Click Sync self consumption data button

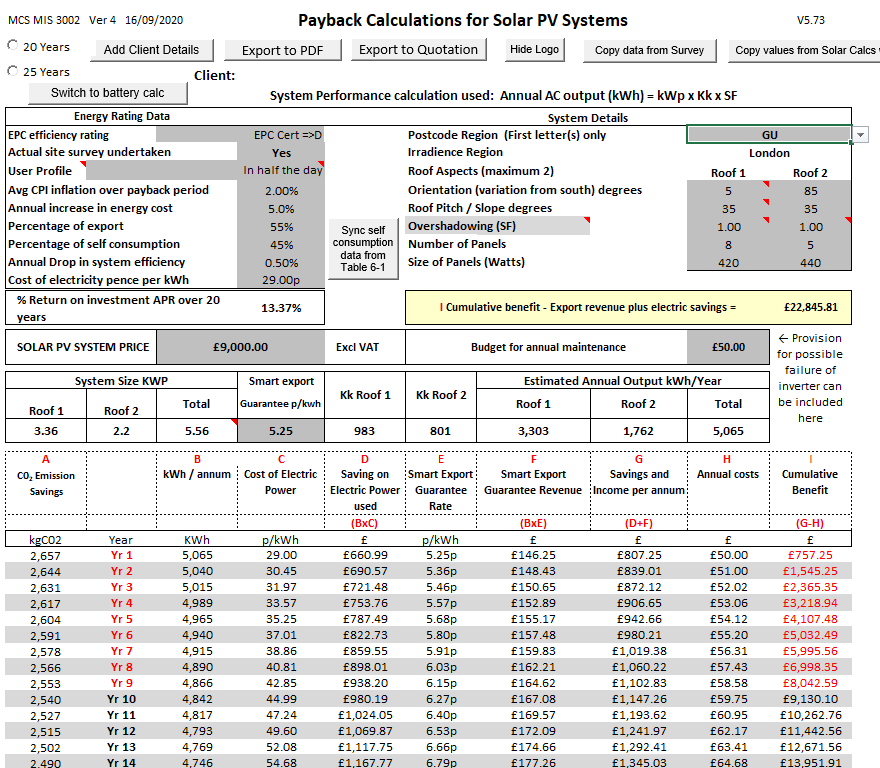[363, 249]
